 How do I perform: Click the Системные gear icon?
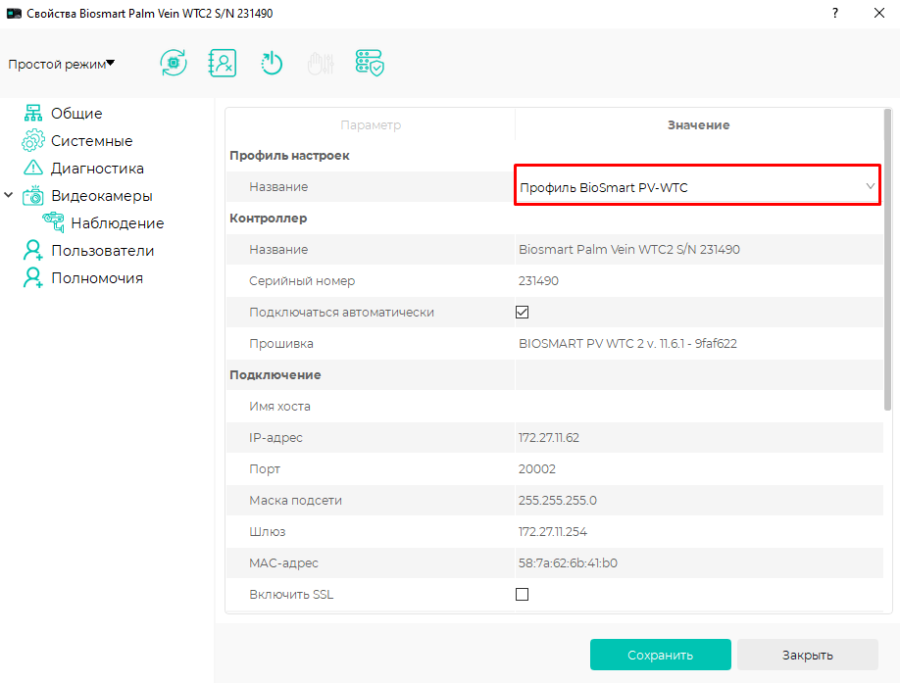(33, 141)
